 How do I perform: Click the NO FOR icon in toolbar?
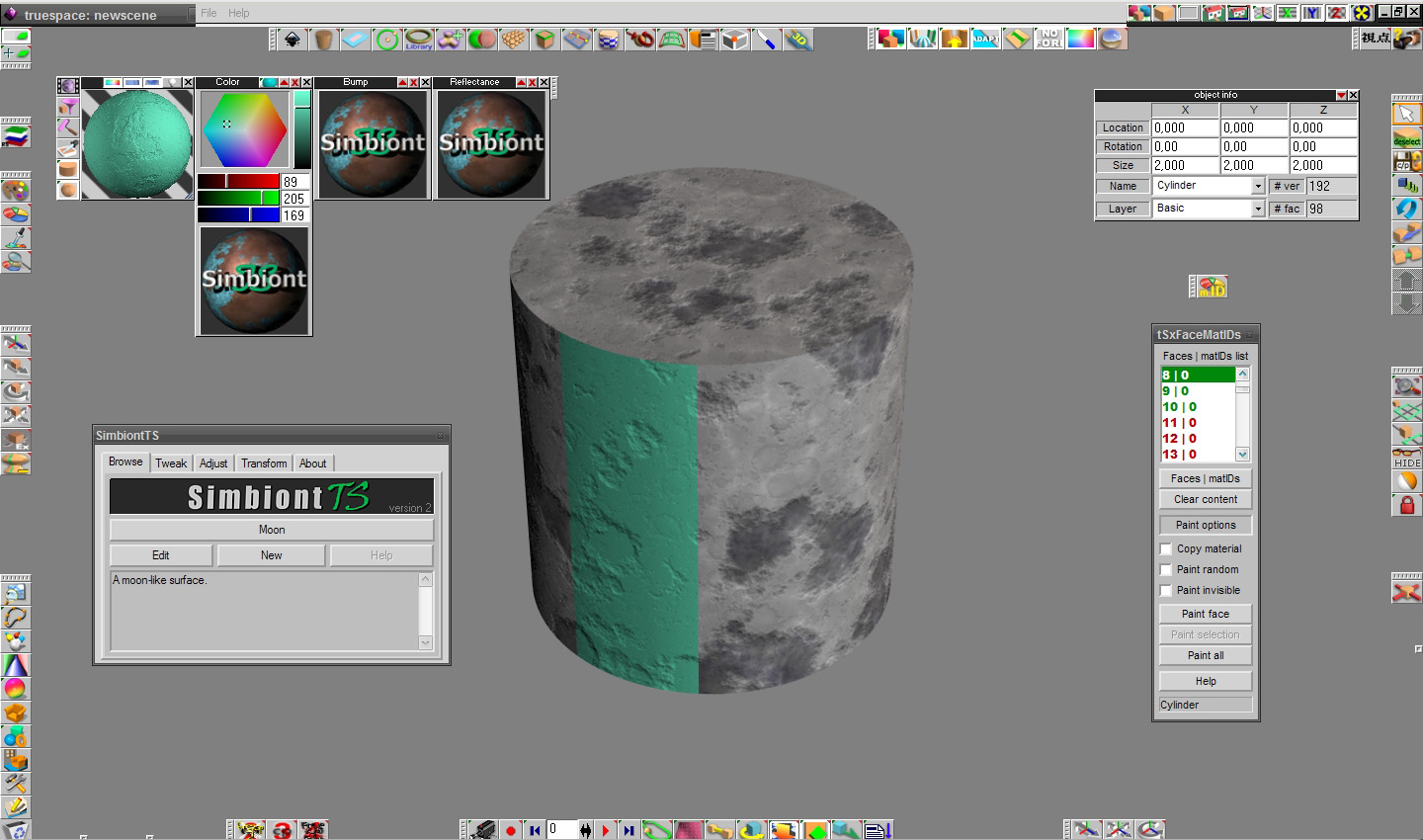point(1049,39)
